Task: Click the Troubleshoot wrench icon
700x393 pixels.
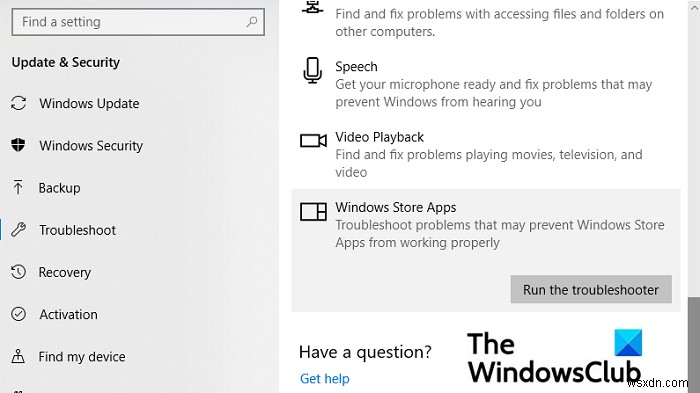Action: coord(18,230)
